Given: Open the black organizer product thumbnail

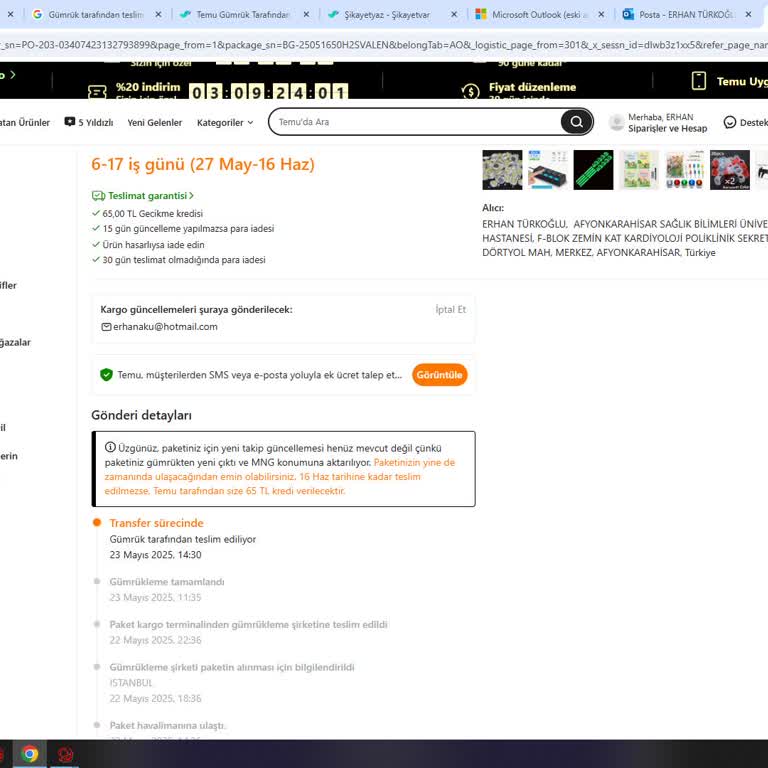Looking at the screenshot, I should [548, 170].
